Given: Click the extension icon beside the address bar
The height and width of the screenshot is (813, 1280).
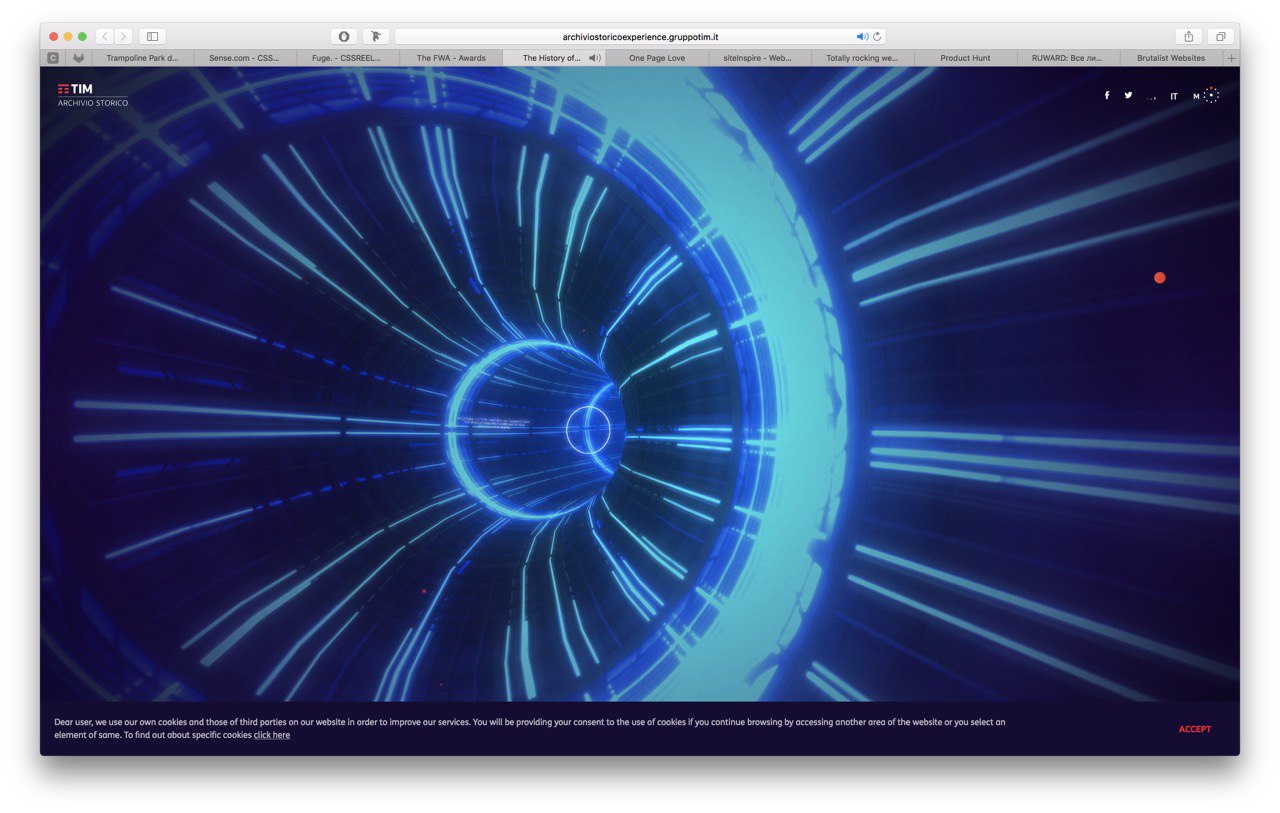Looking at the screenshot, I should (376, 36).
